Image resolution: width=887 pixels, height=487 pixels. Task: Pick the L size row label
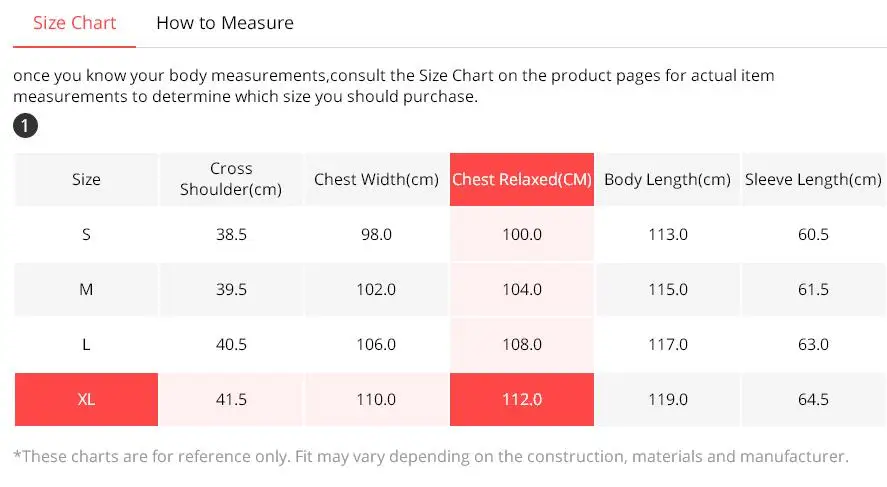(86, 345)
